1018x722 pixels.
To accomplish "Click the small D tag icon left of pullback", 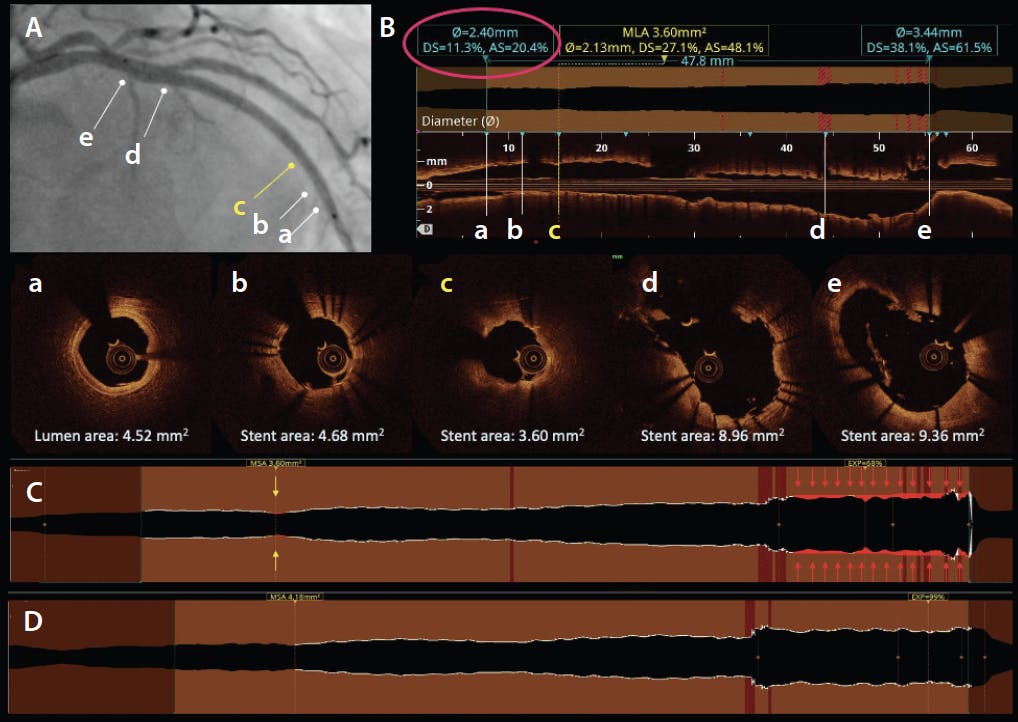I will tap(424, 229).
